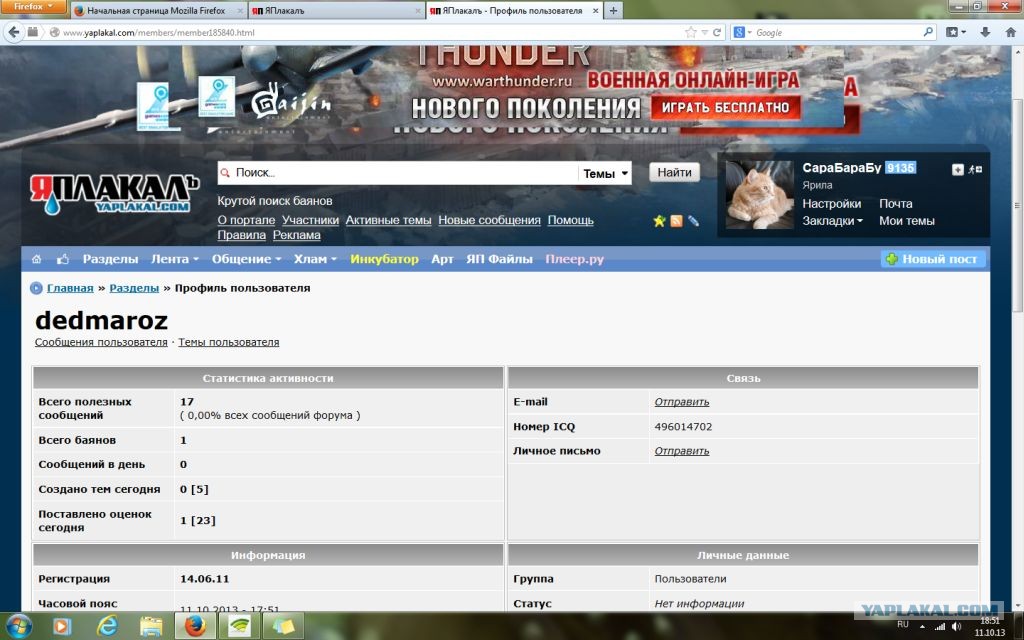Screen dimensions: 1024x640
Task: Click the СараБараБу cat avatar
Action: pyautogui.click(x=760, y=195)
